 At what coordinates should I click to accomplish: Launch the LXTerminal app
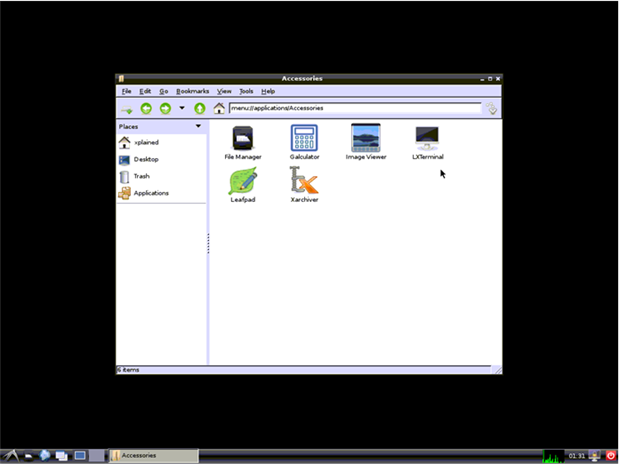428,142
